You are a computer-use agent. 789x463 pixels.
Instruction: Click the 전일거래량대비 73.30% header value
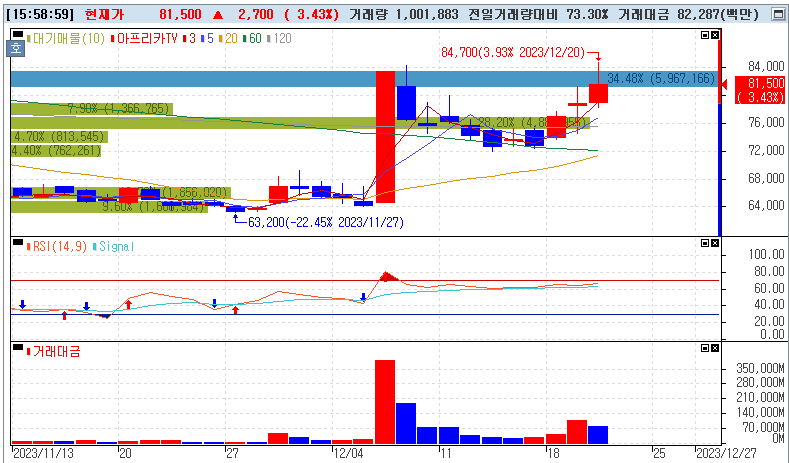tap(538, 15)
